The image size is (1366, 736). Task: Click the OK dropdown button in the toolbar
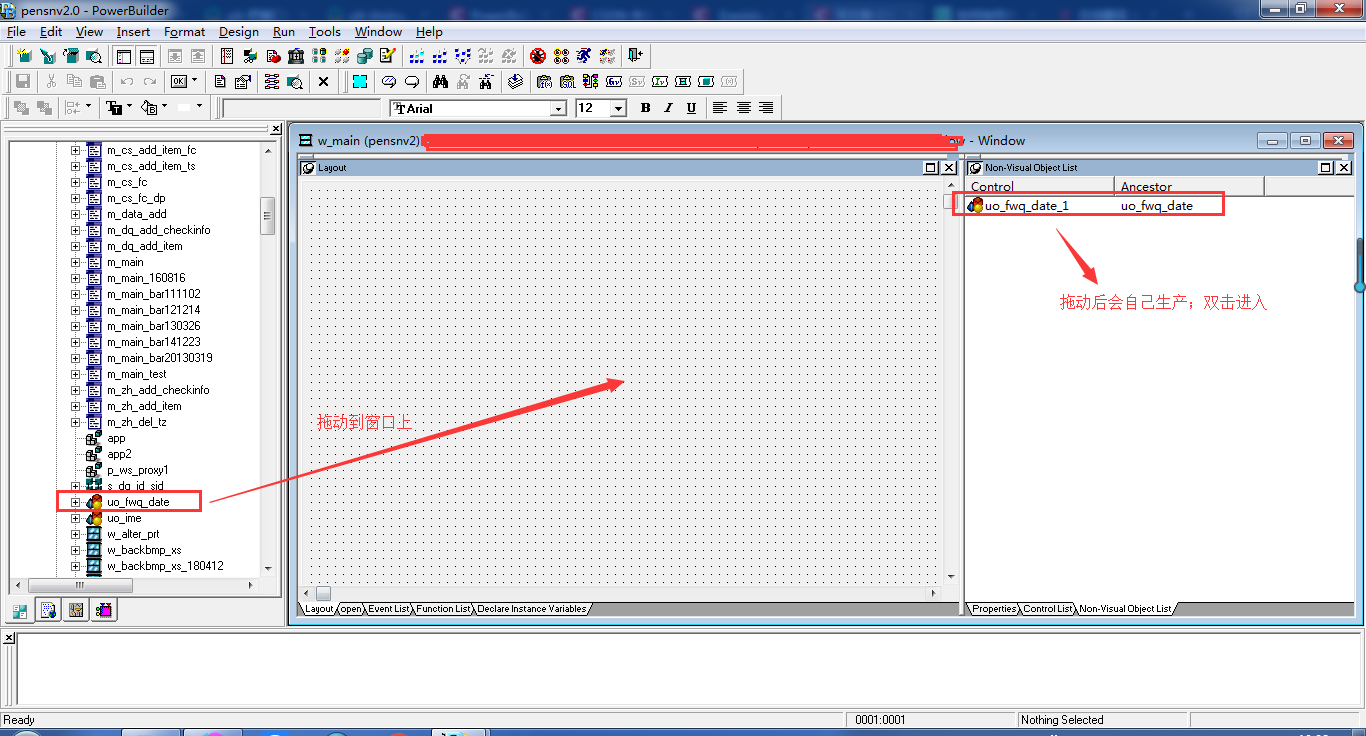pos(193,81)
